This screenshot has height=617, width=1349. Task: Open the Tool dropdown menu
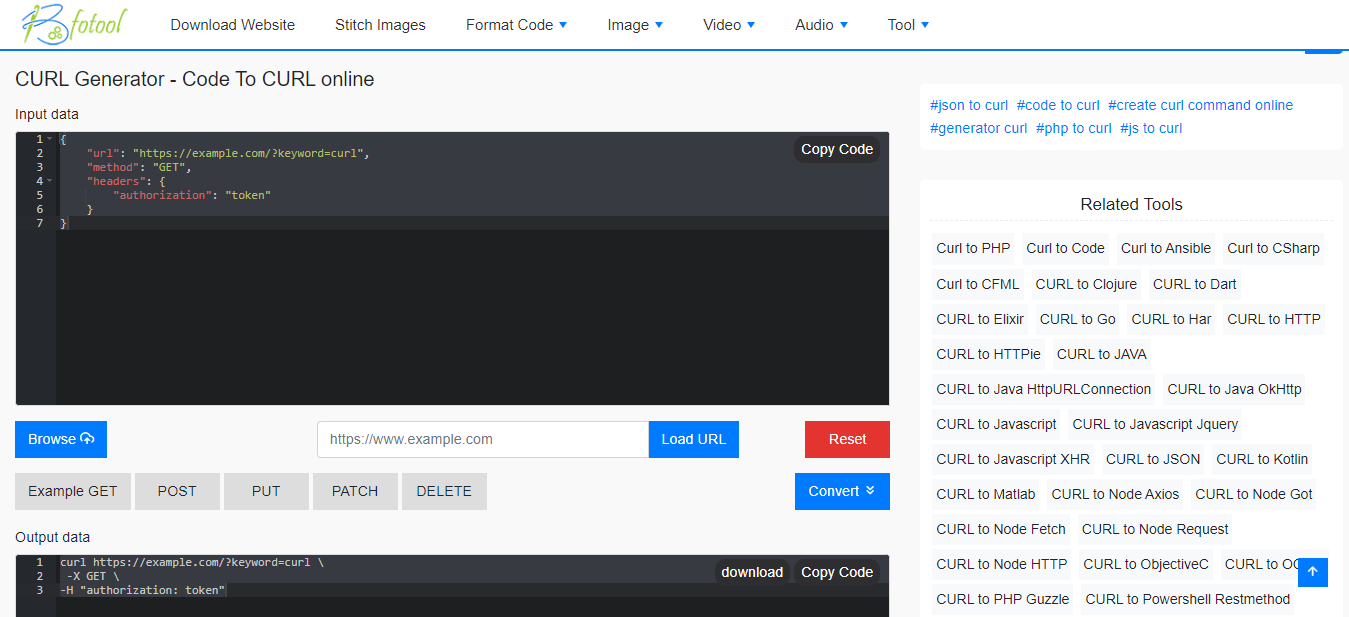[x=907, y=24]
